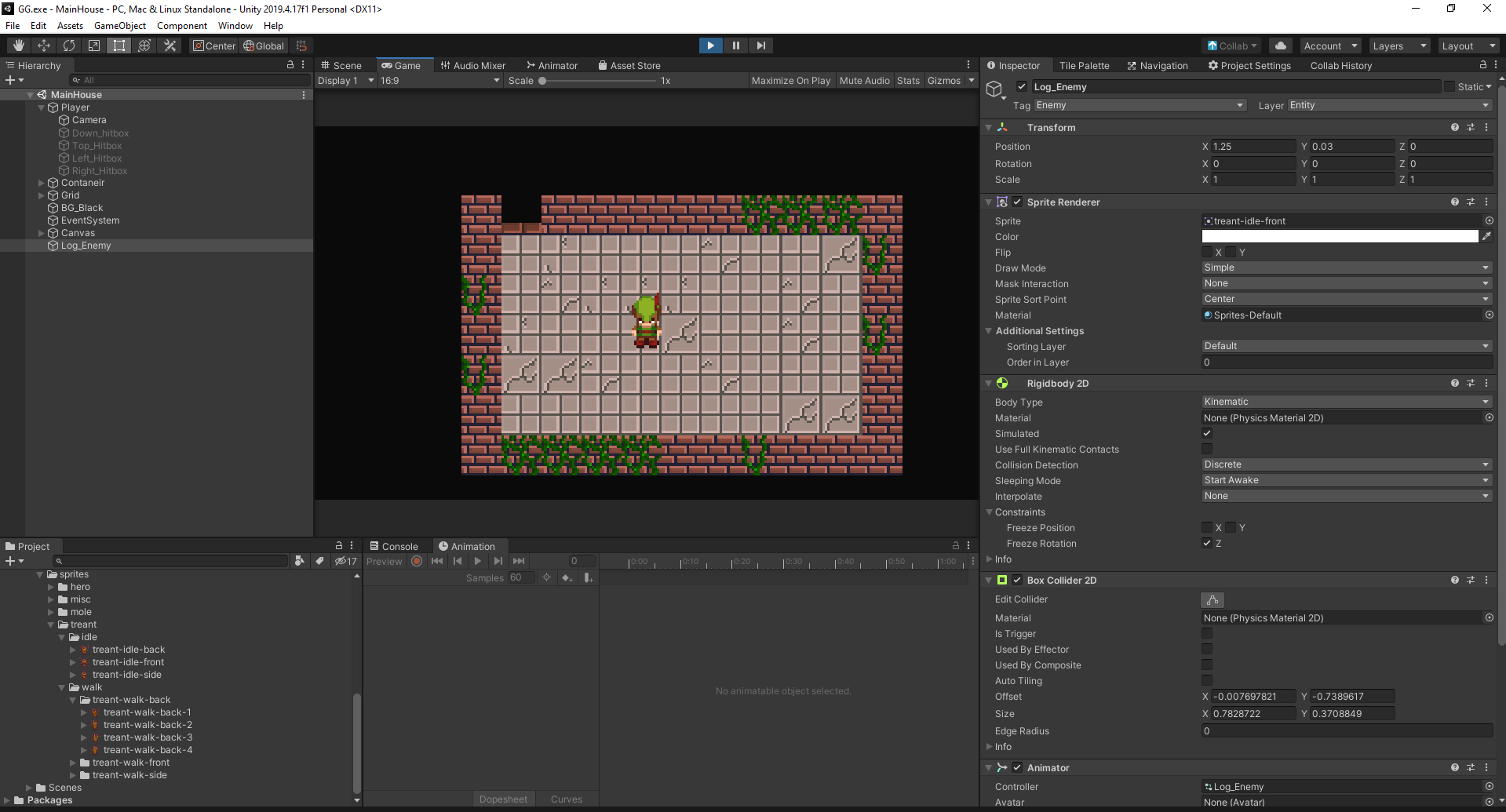Uncheck Freeze Rotation Z
The image size is (1506, 812).
tap(1207, 543)
